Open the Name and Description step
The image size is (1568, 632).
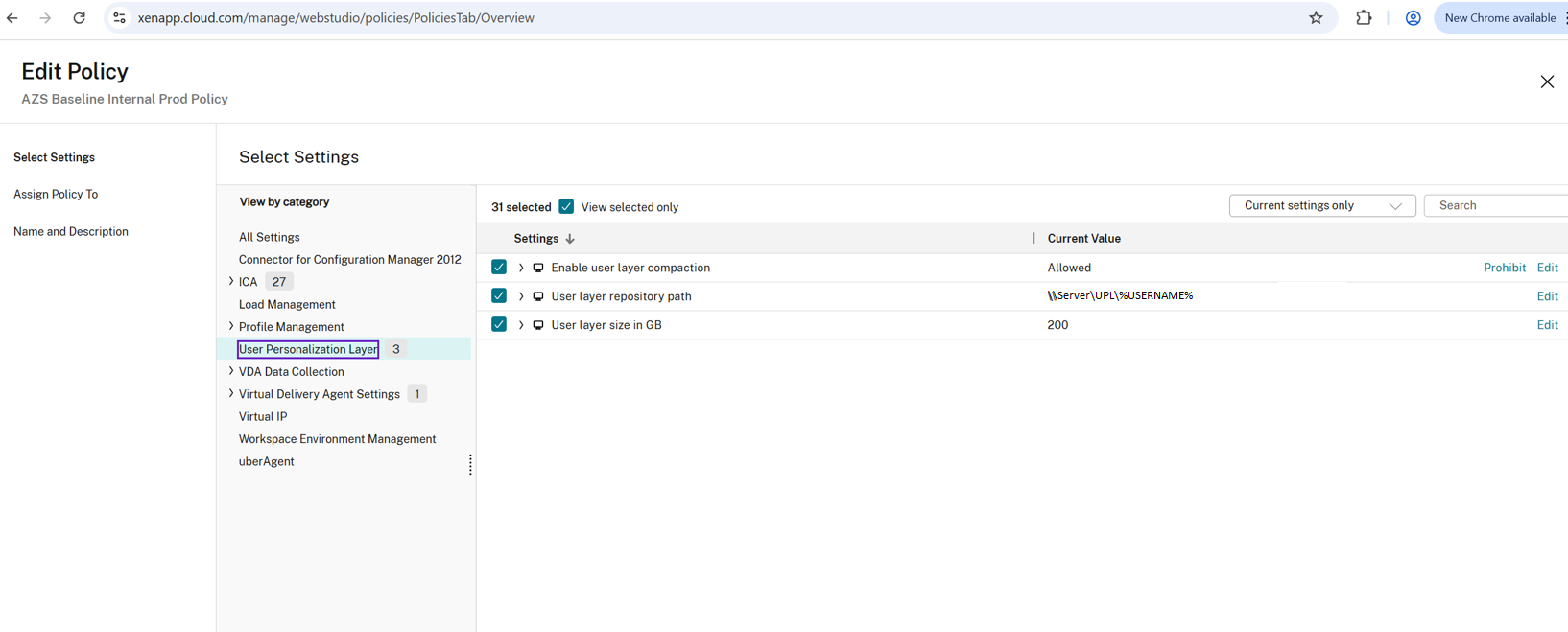tap(71, 231)
